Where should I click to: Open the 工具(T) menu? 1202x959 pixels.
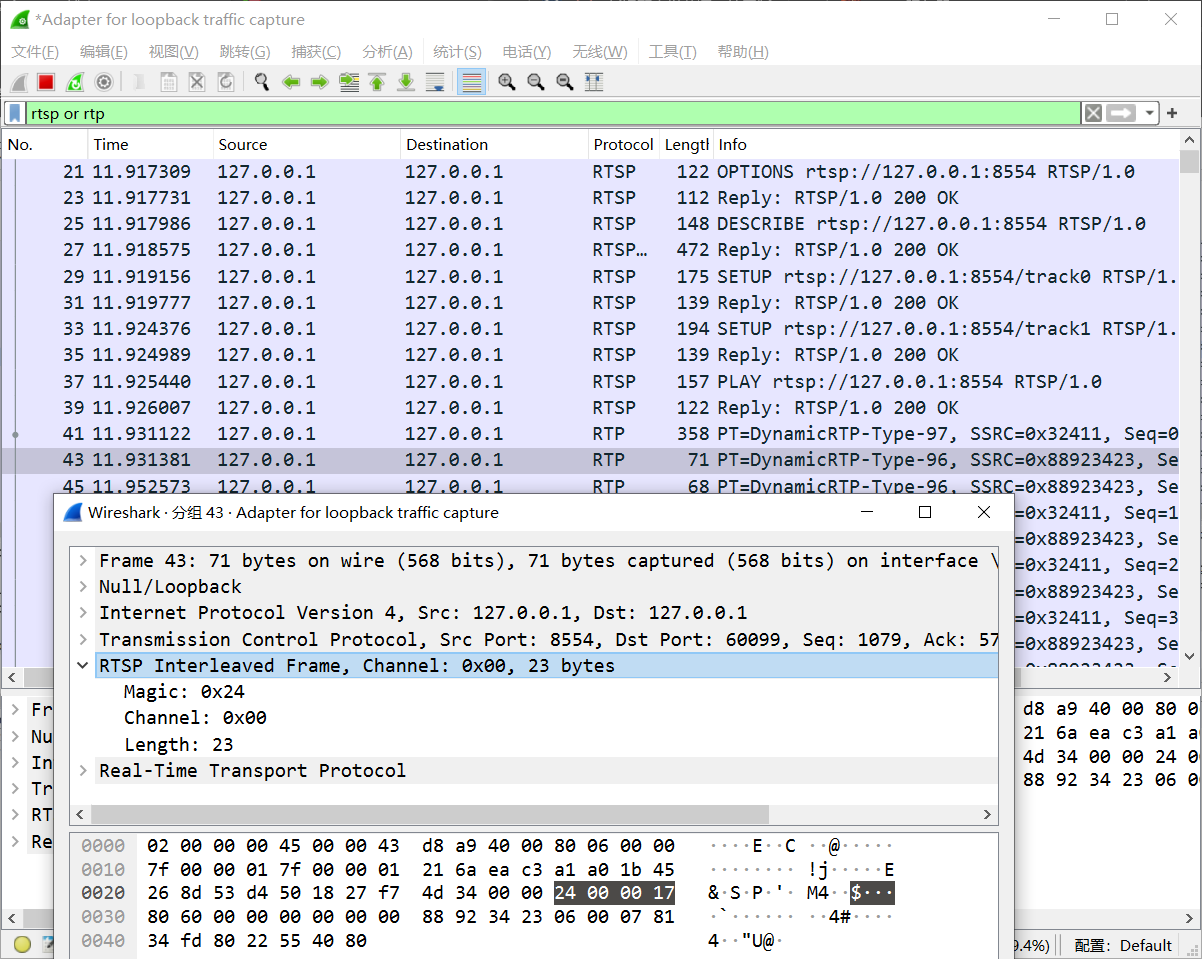click(x=672, y=52)
